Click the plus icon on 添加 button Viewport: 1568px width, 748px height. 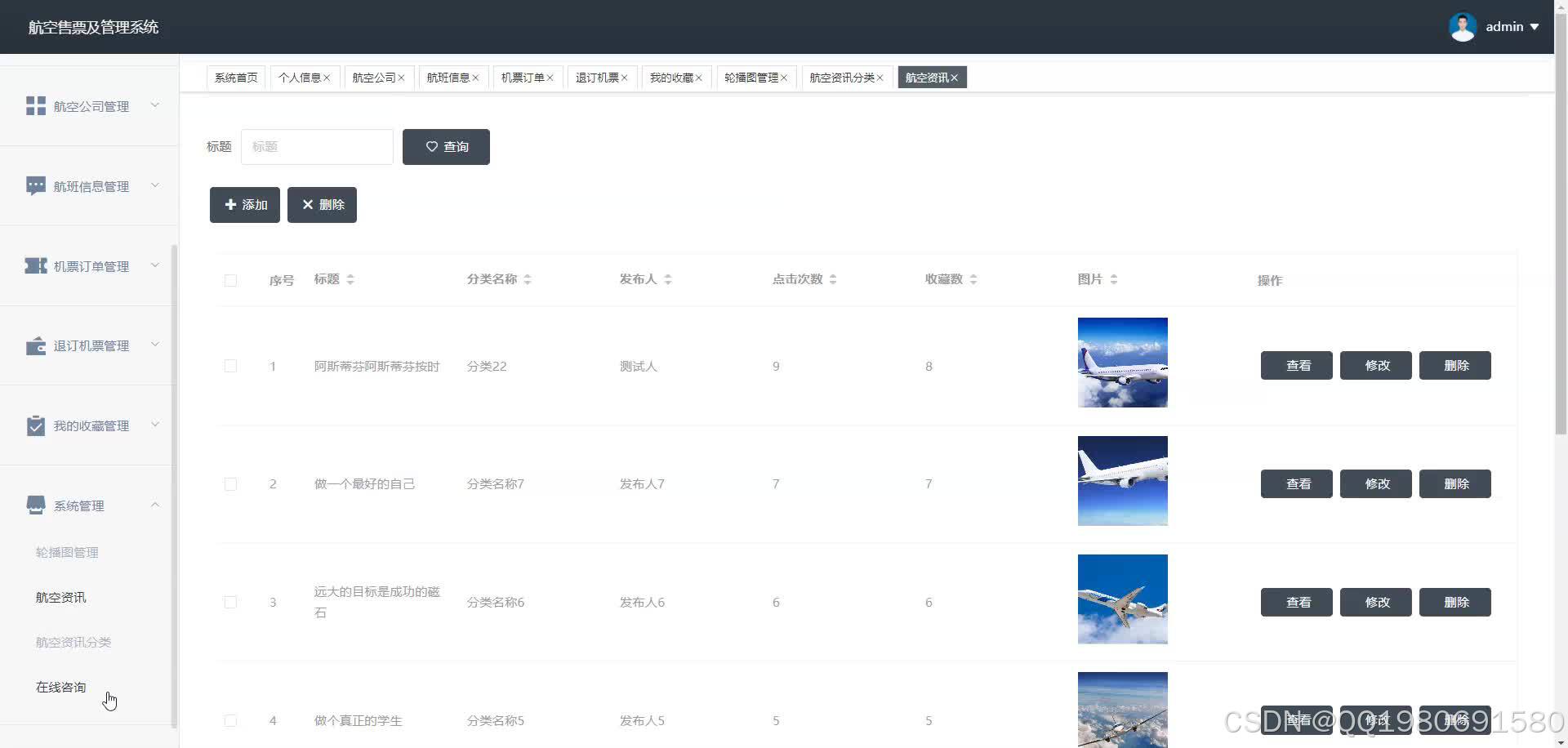tap(229, 204)
